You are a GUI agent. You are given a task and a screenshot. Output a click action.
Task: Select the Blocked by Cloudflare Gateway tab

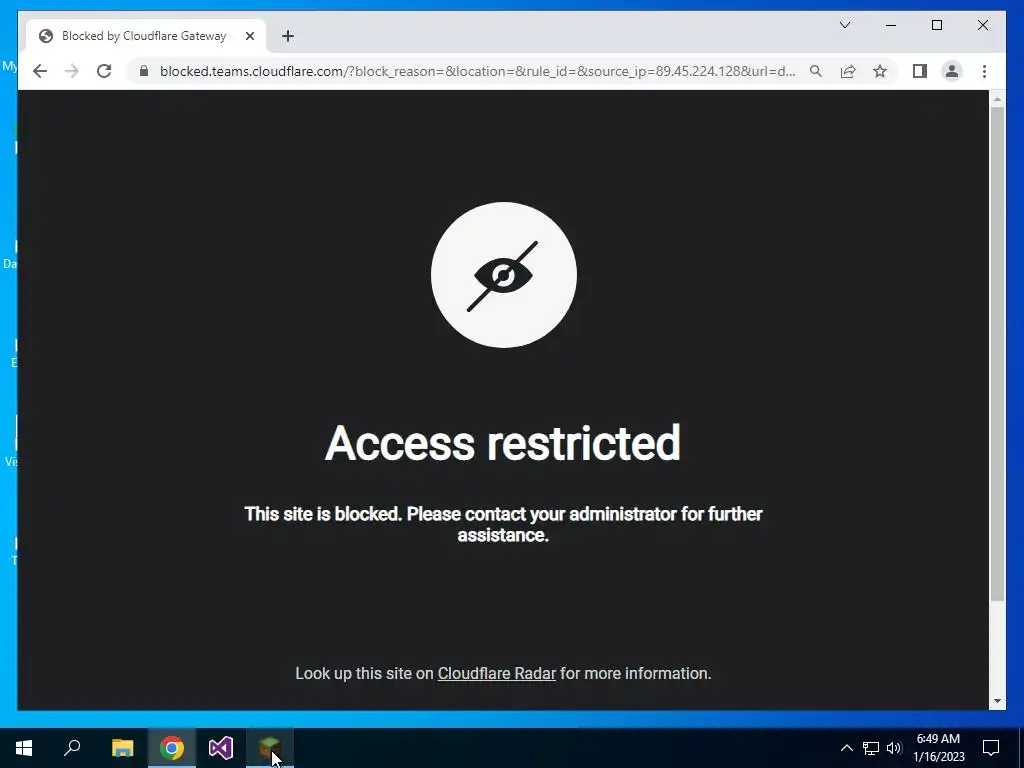pos(146,36)
